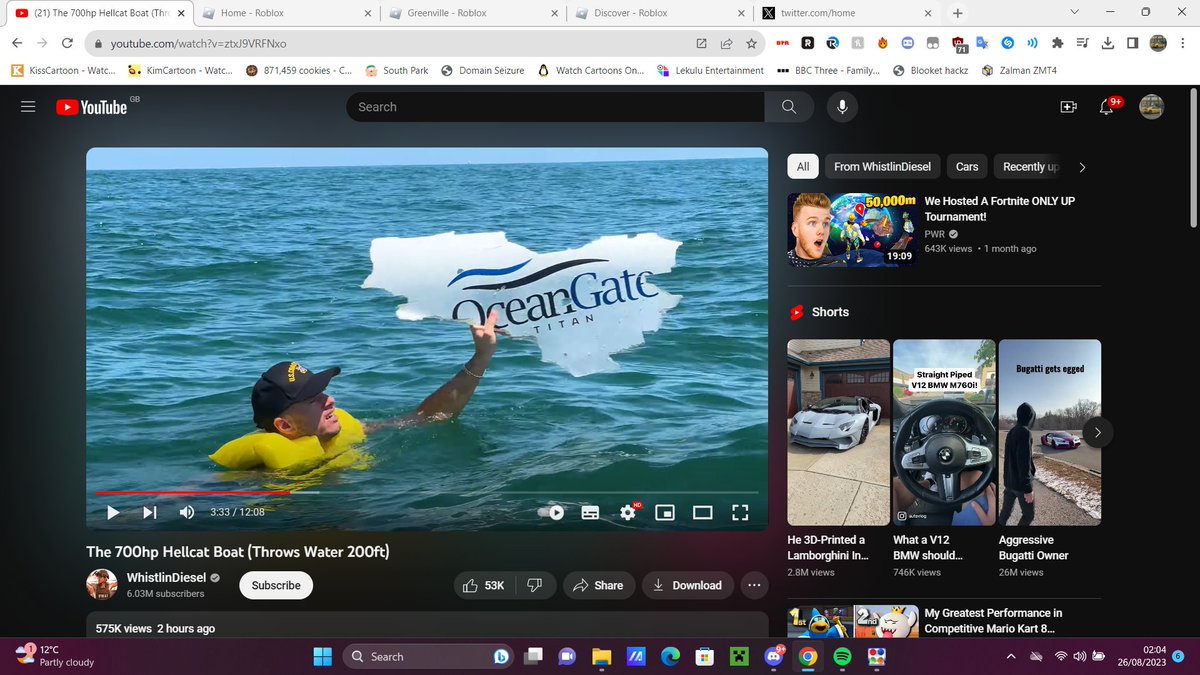Dislike the video with thumbs down
The height and width of the screenshot is (675, 1200).
(535, 585)
